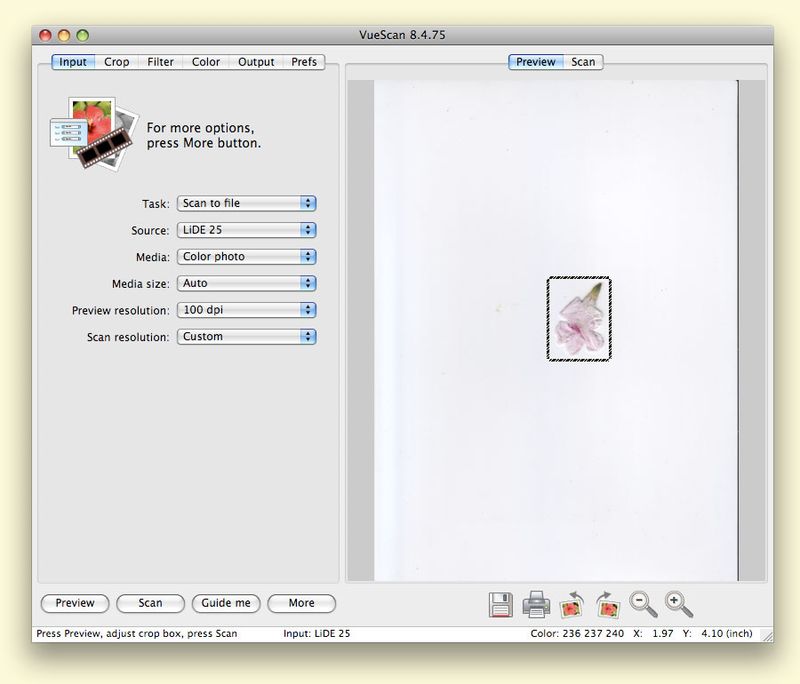Click the printer icon
800x684 pixels.
pyautogui.click(x=537, y=604)
